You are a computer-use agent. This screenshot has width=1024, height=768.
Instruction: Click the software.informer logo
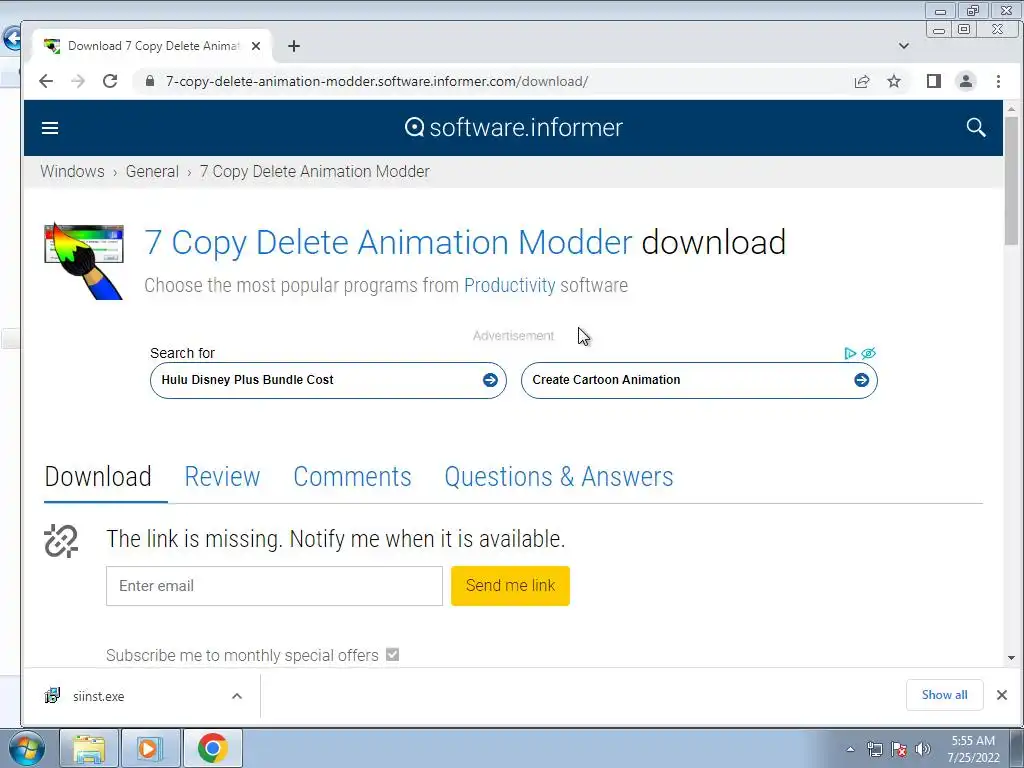point(513,127)
